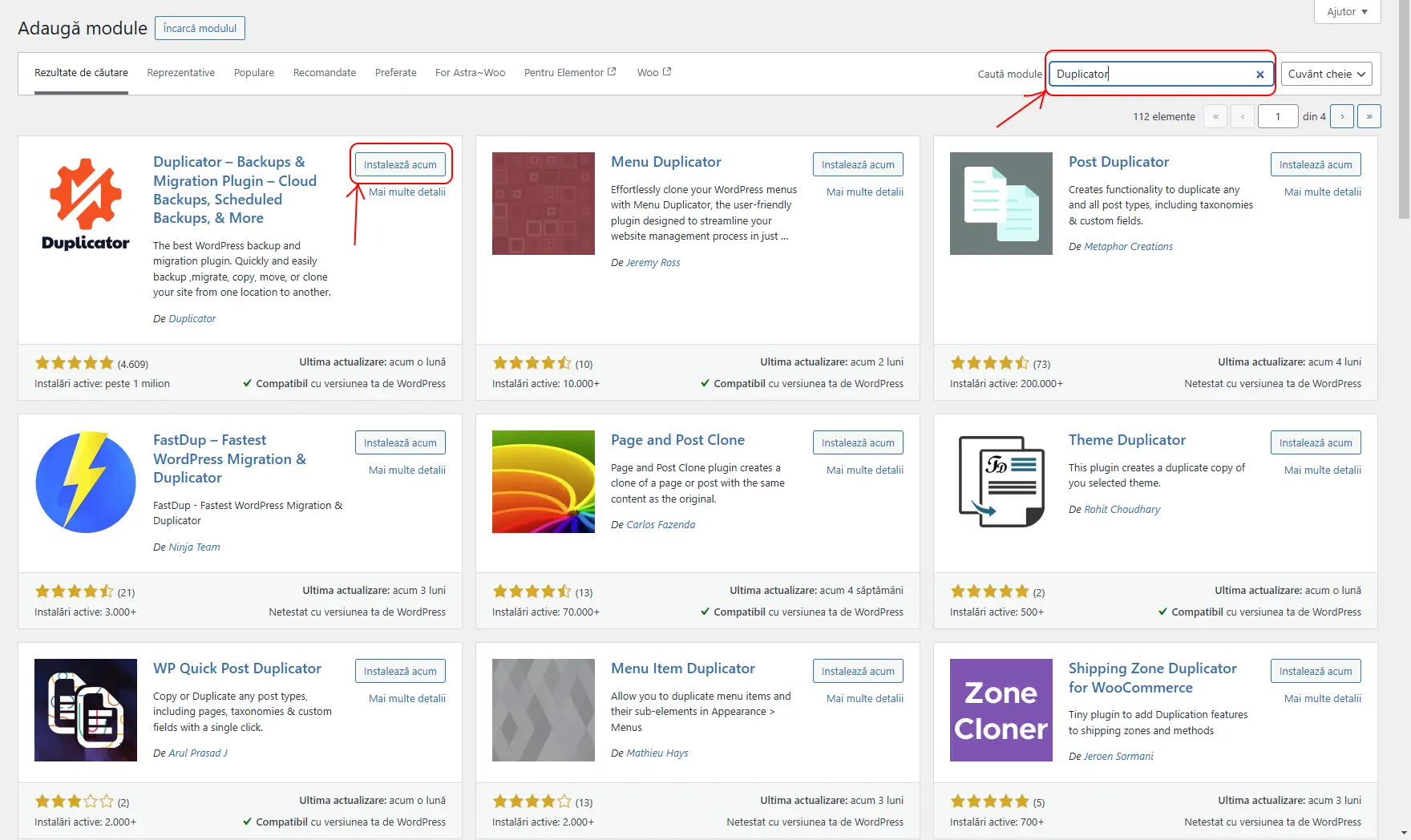Open the Populare tab

pyautogui.click(x=254, y=73)
